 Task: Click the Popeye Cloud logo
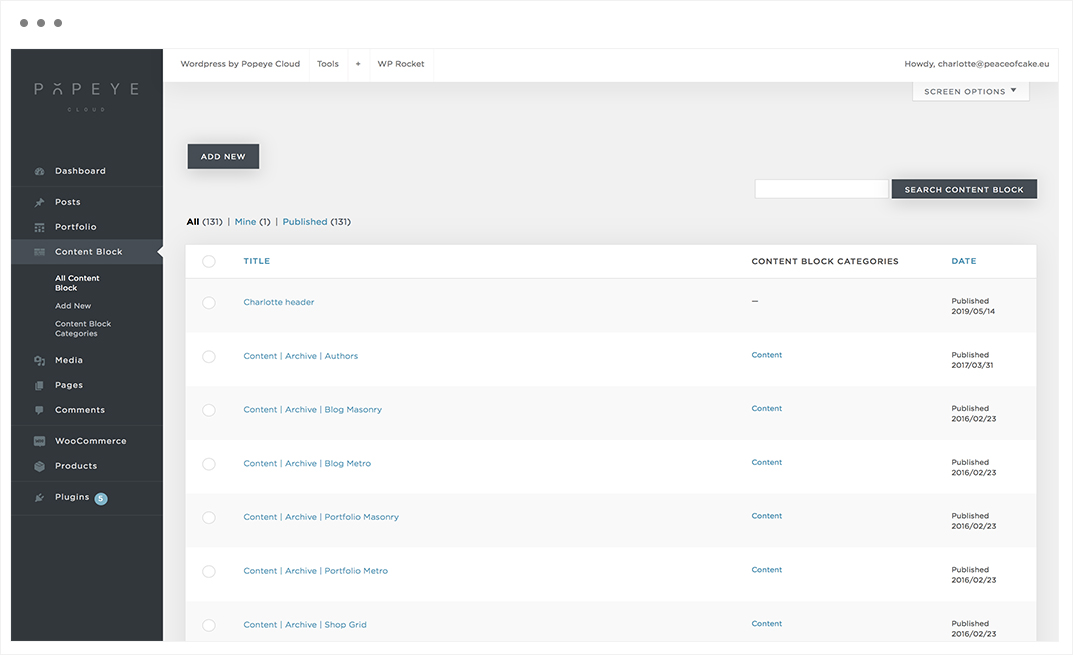click(87, 97)
